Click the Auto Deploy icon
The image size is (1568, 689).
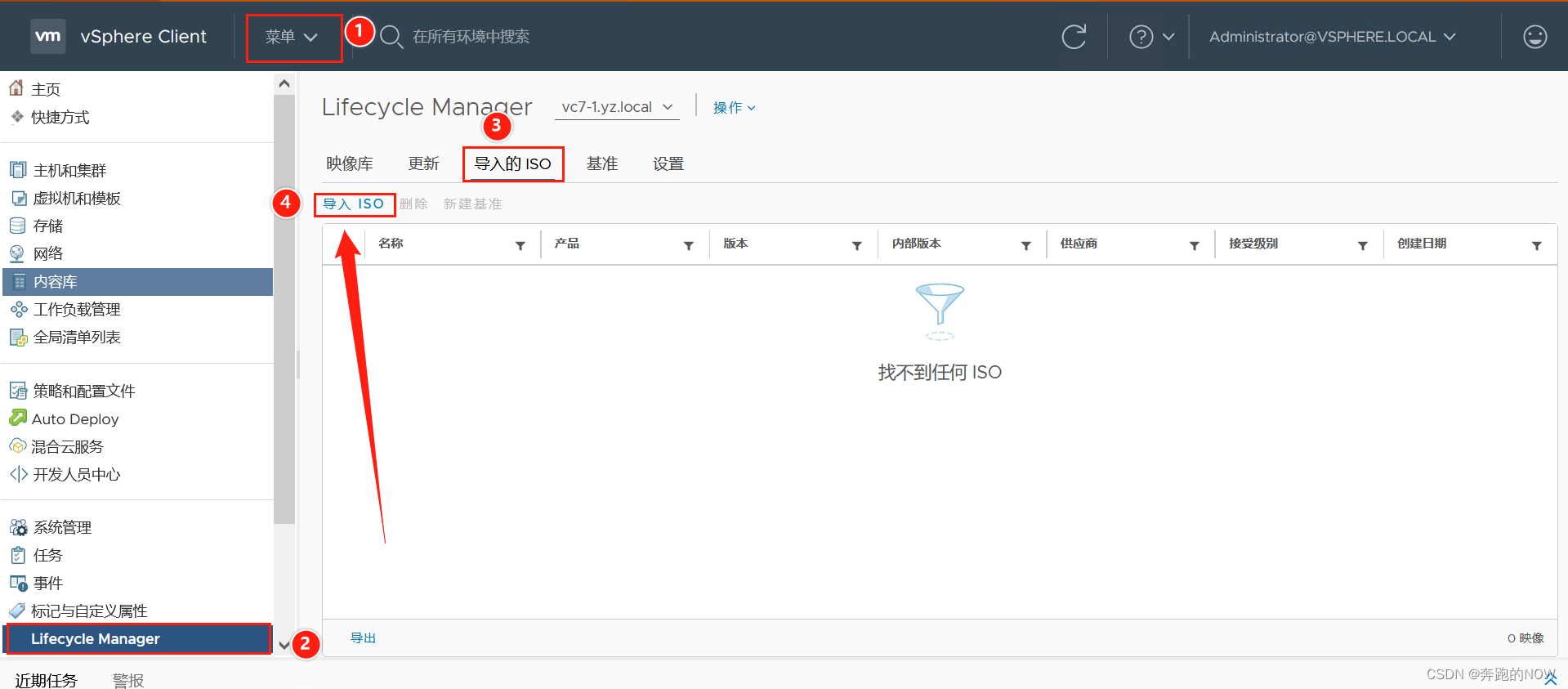pos(18,418)
